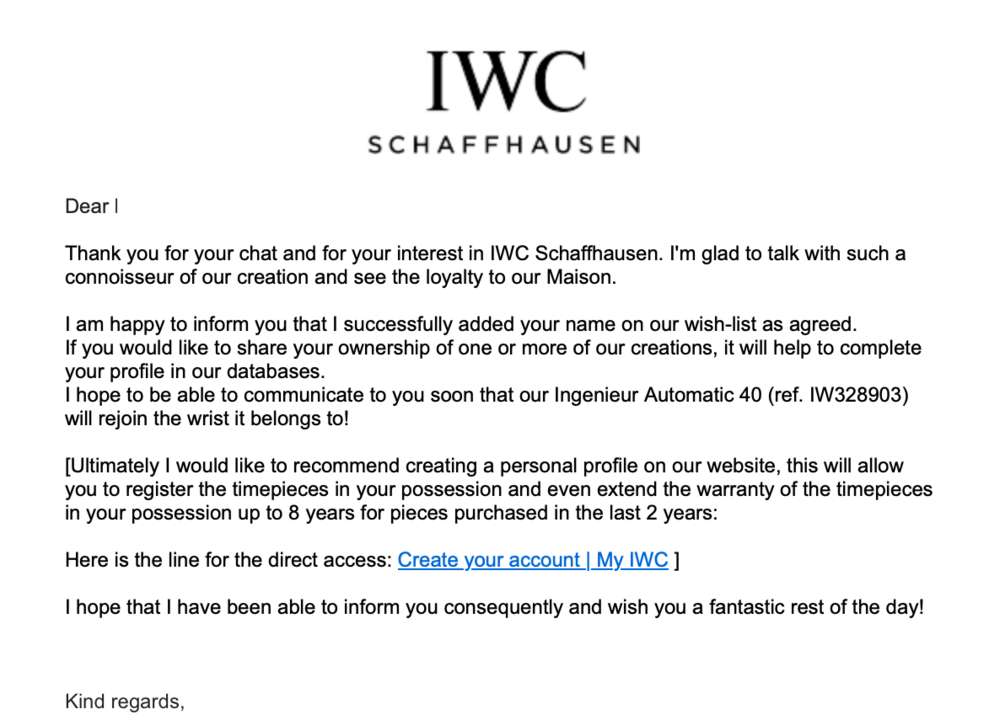Screen dimensions: 1000x725
Task: Click the text Here is the line for the direct access
Action: [228, 560]
